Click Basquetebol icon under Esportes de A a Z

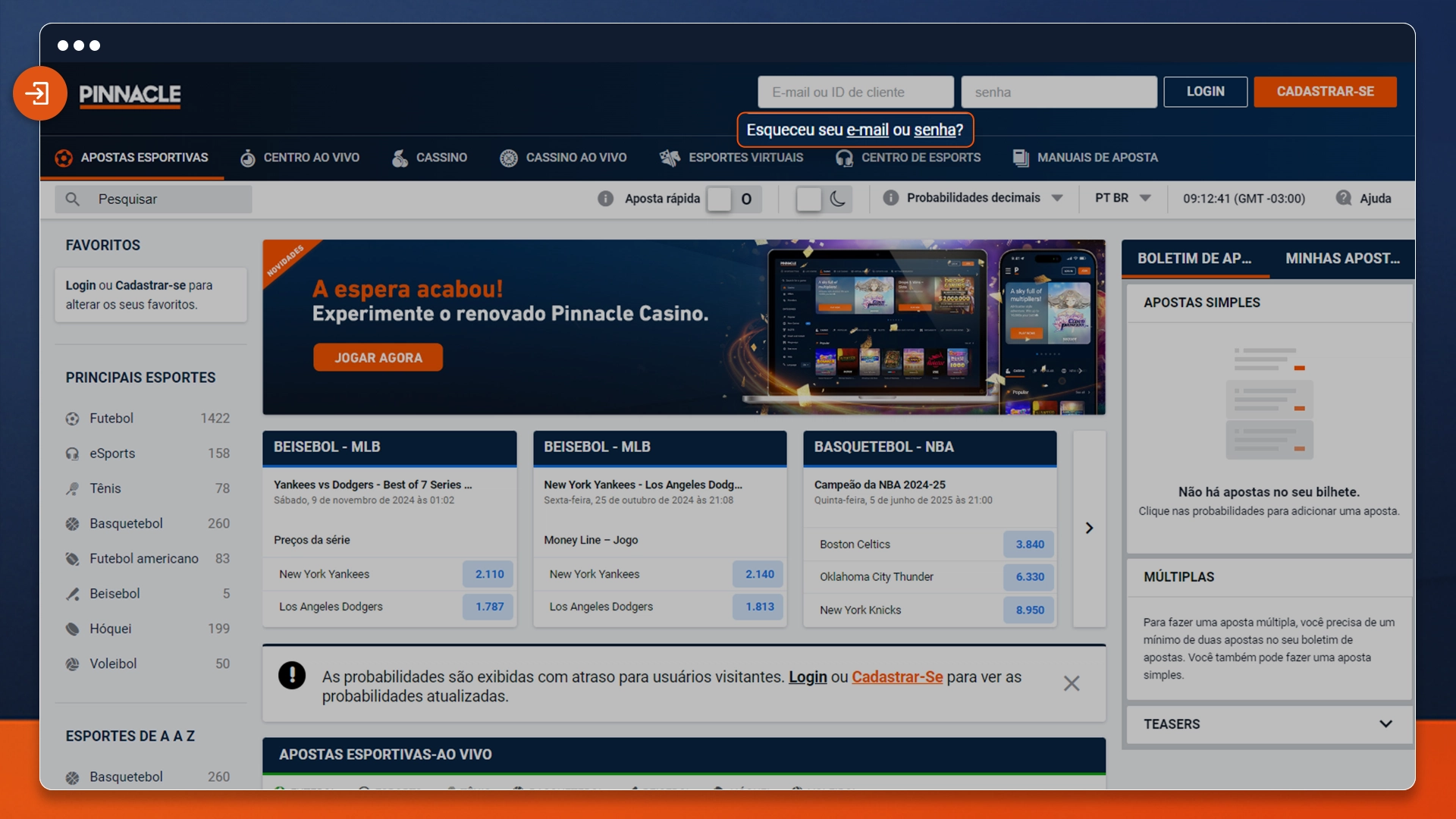point(73,777)
